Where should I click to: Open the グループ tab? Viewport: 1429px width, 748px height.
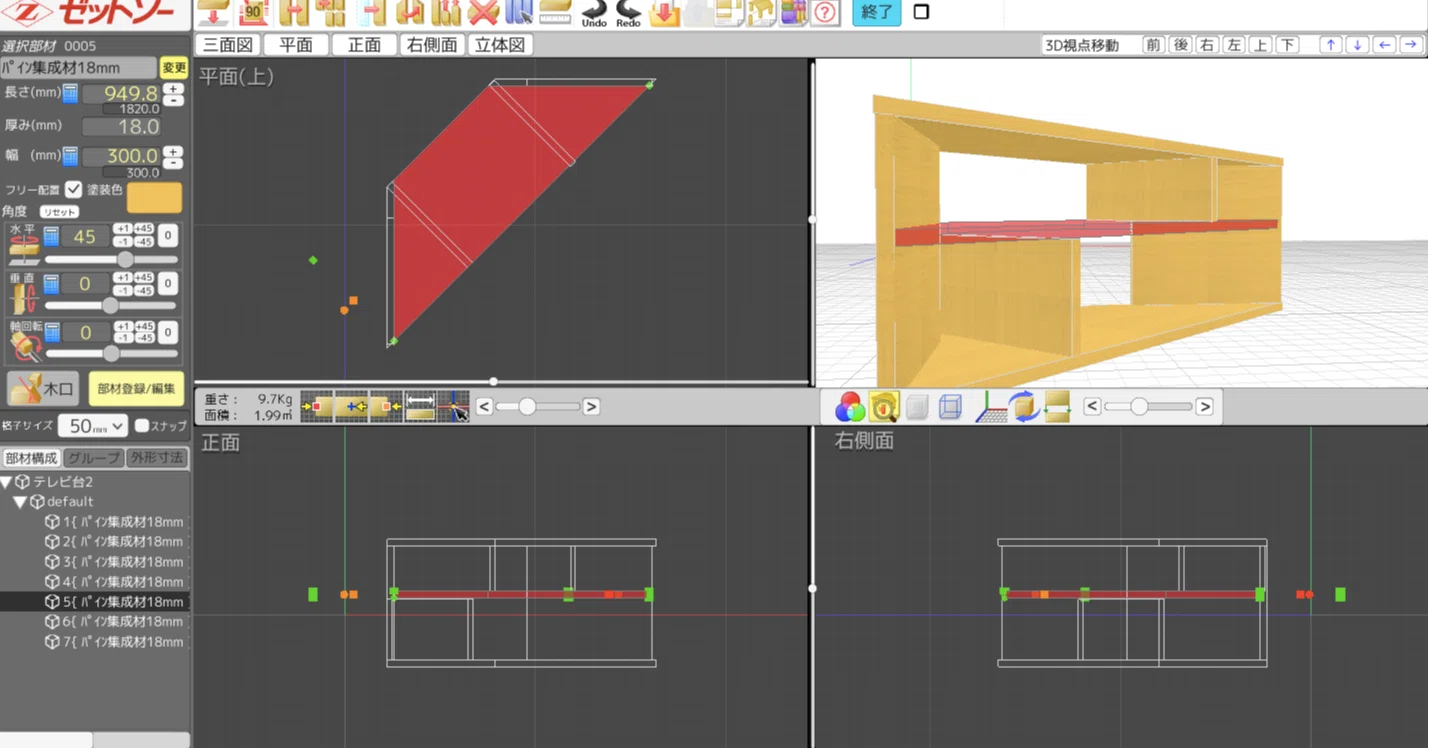tap(92, 458)
